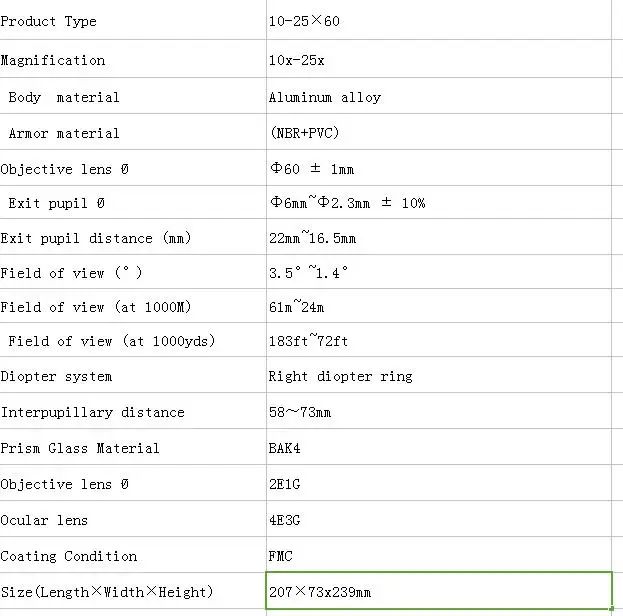Select the 2E1G value cell
The width and height of the screenshot is (623, 616).
point(439,483)
